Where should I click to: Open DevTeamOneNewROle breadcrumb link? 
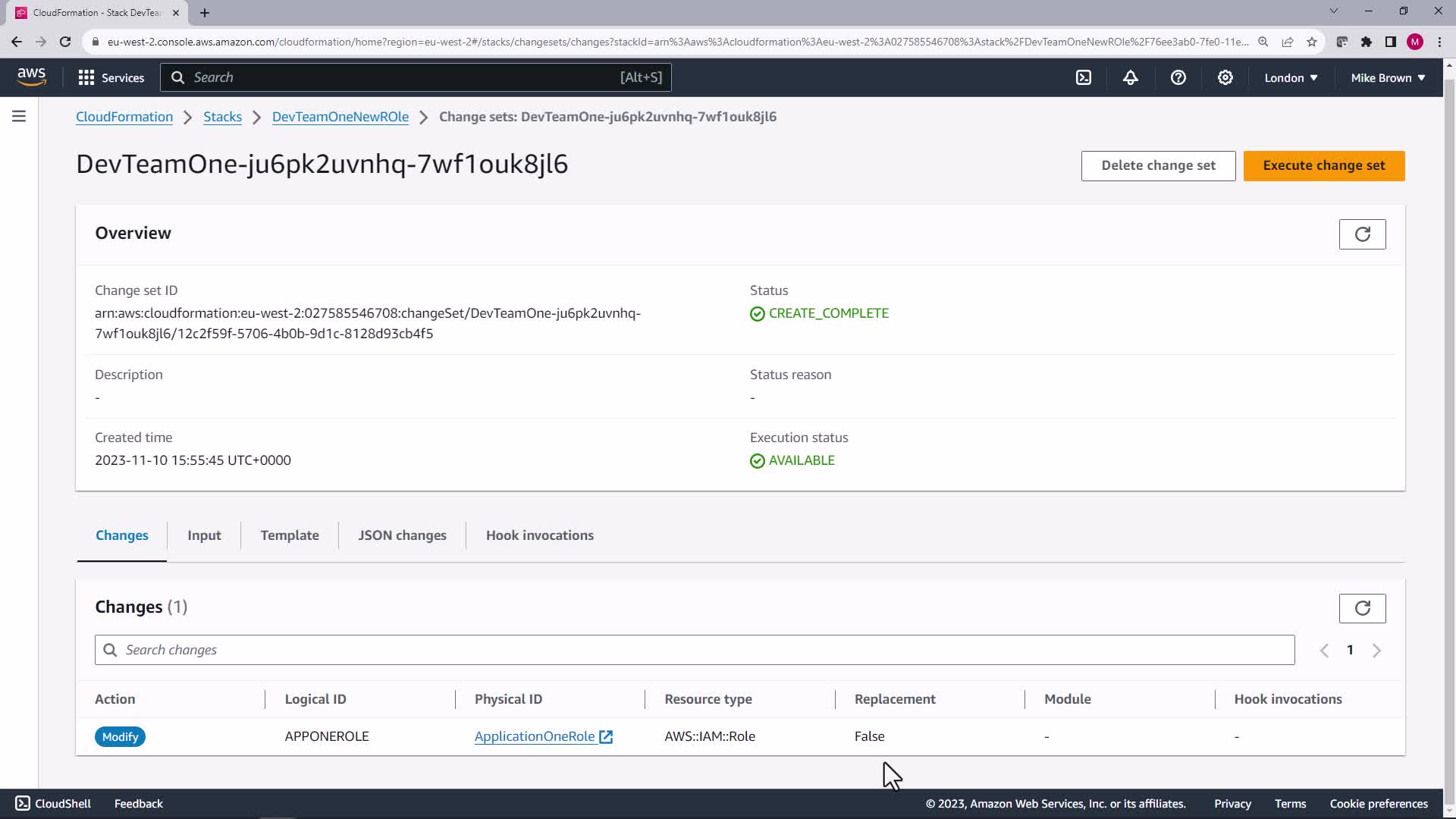point(340,117)
